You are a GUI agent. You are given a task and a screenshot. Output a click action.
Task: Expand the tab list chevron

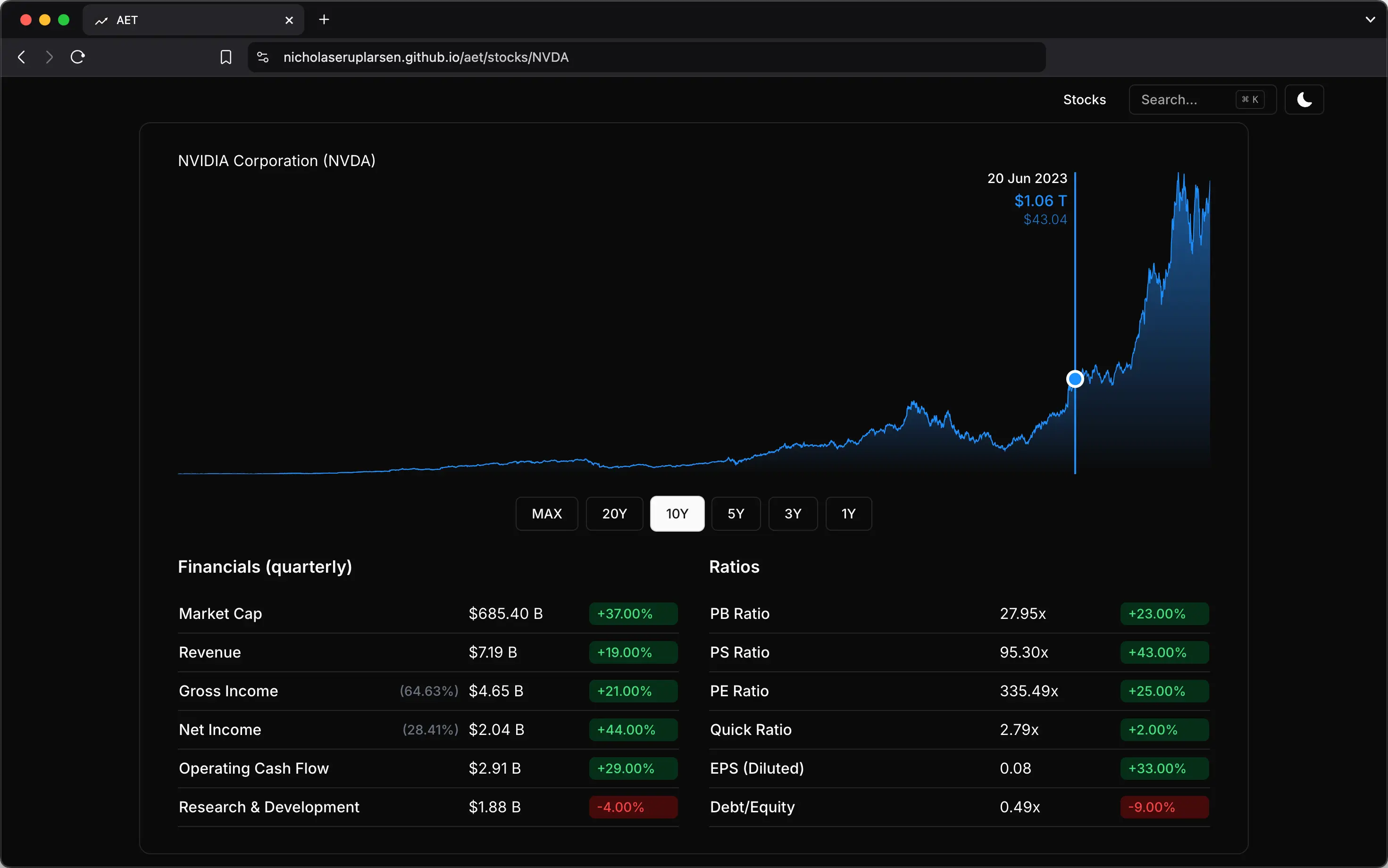coord(1370,19)
